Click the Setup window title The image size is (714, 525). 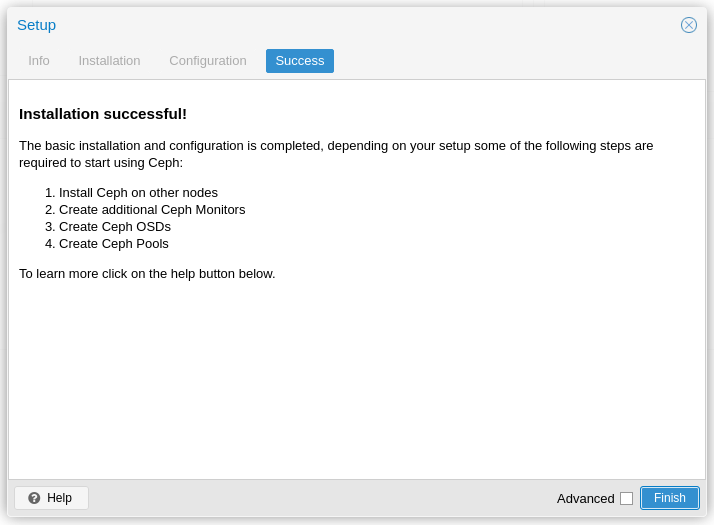click(x=37, y=25)
